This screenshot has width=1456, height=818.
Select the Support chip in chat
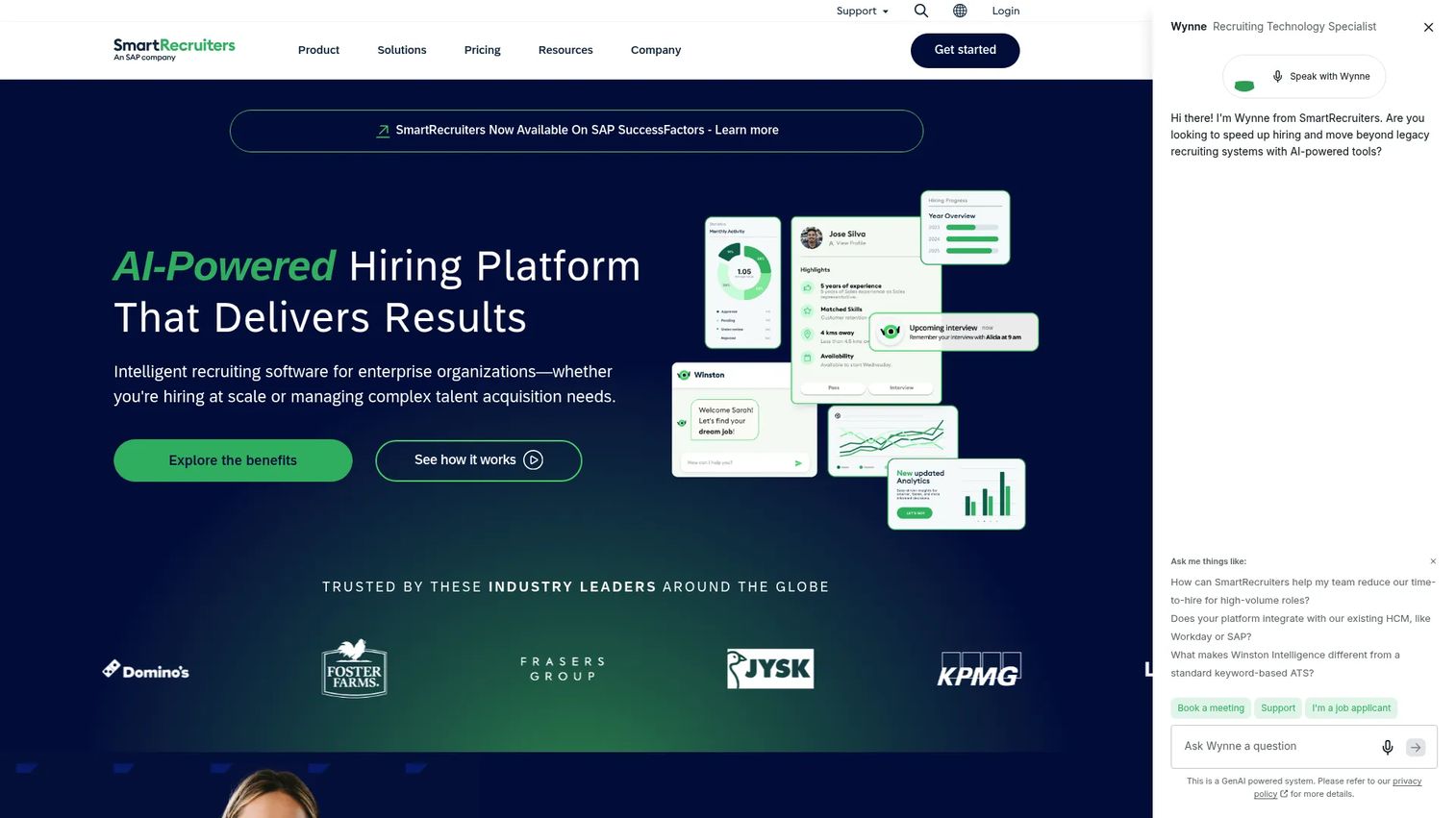coord(1278,708)
